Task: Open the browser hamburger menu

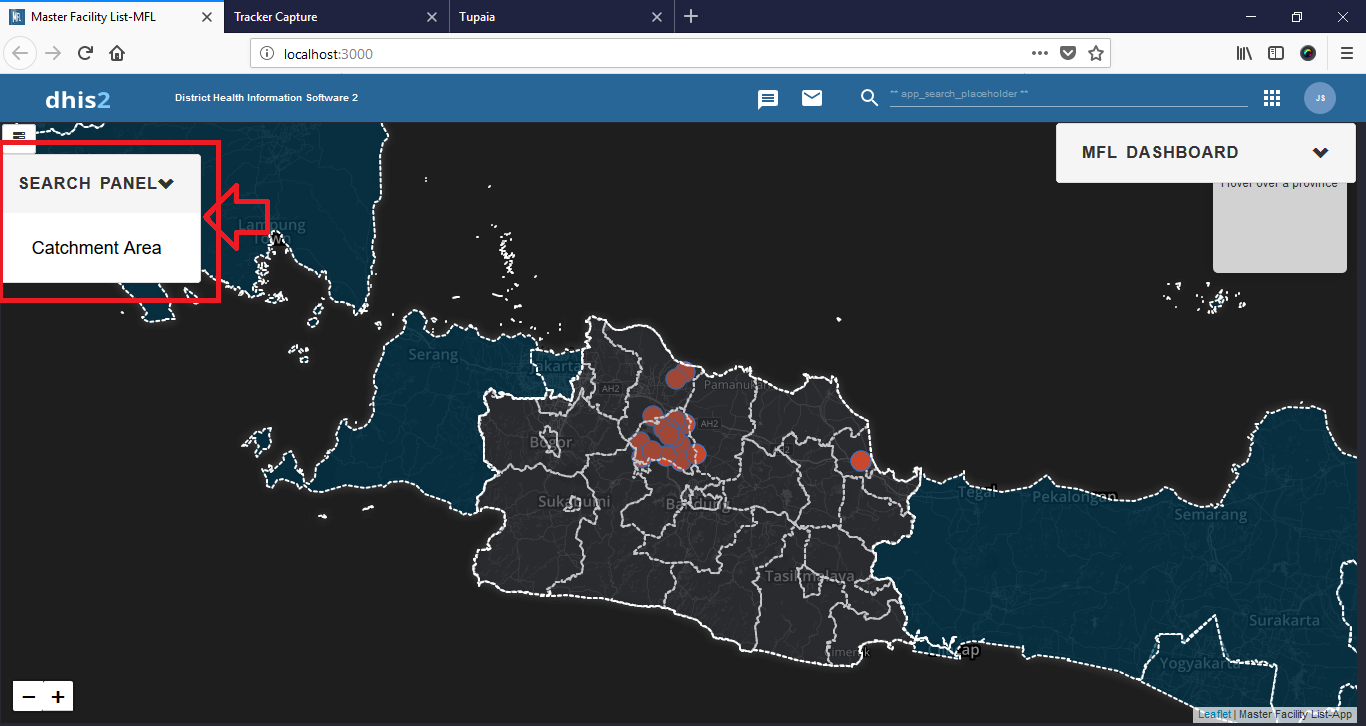Action: pos(1347,54)
